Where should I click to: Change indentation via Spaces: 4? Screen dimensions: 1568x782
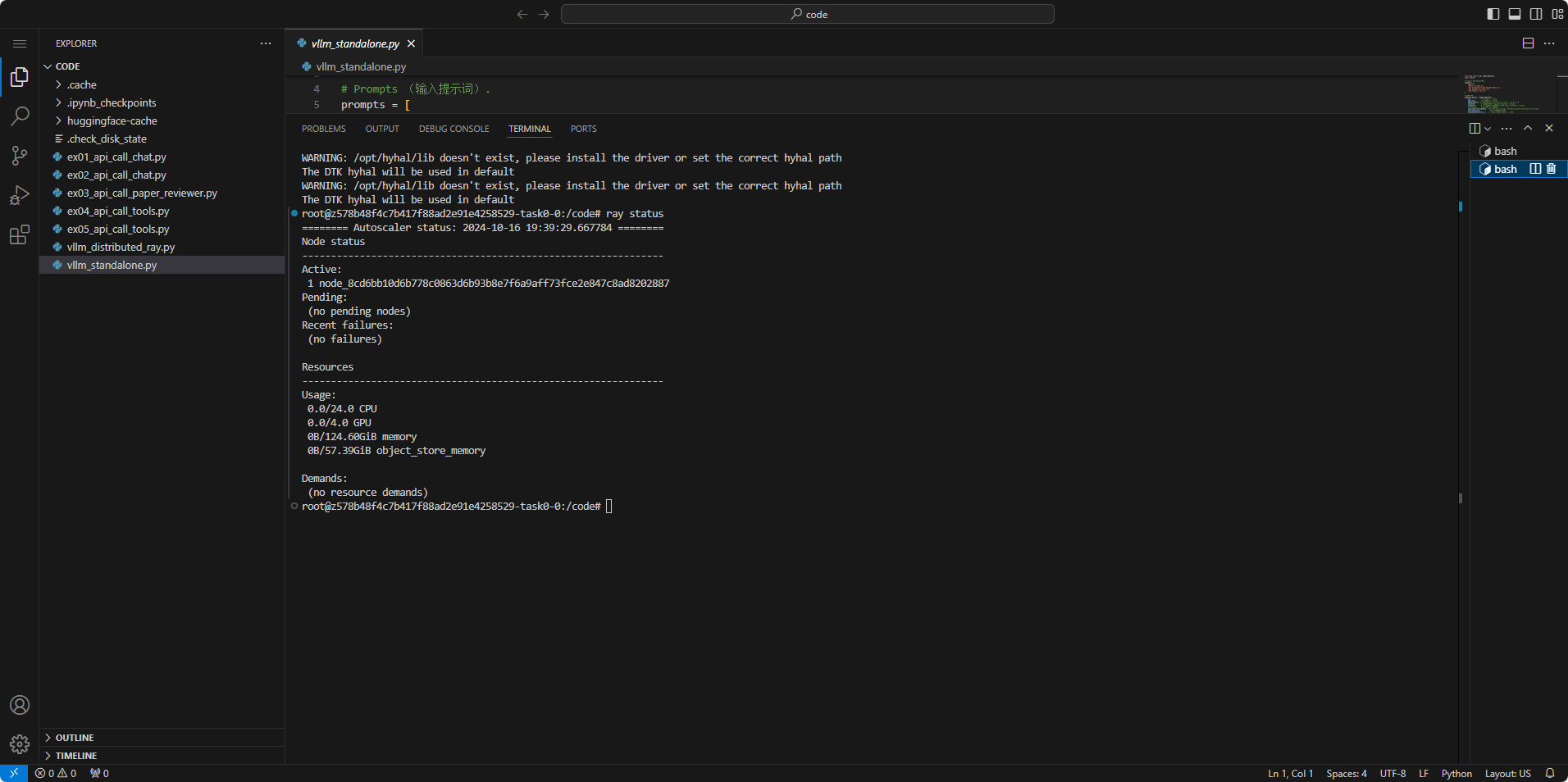pos(1347,773)
